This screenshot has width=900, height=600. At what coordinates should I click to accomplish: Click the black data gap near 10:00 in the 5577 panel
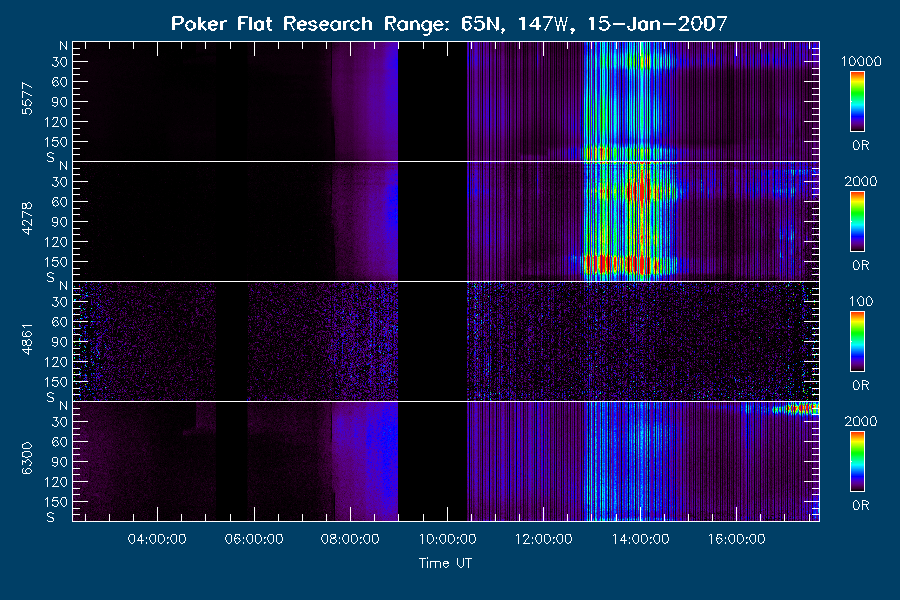tap(432, 102)
